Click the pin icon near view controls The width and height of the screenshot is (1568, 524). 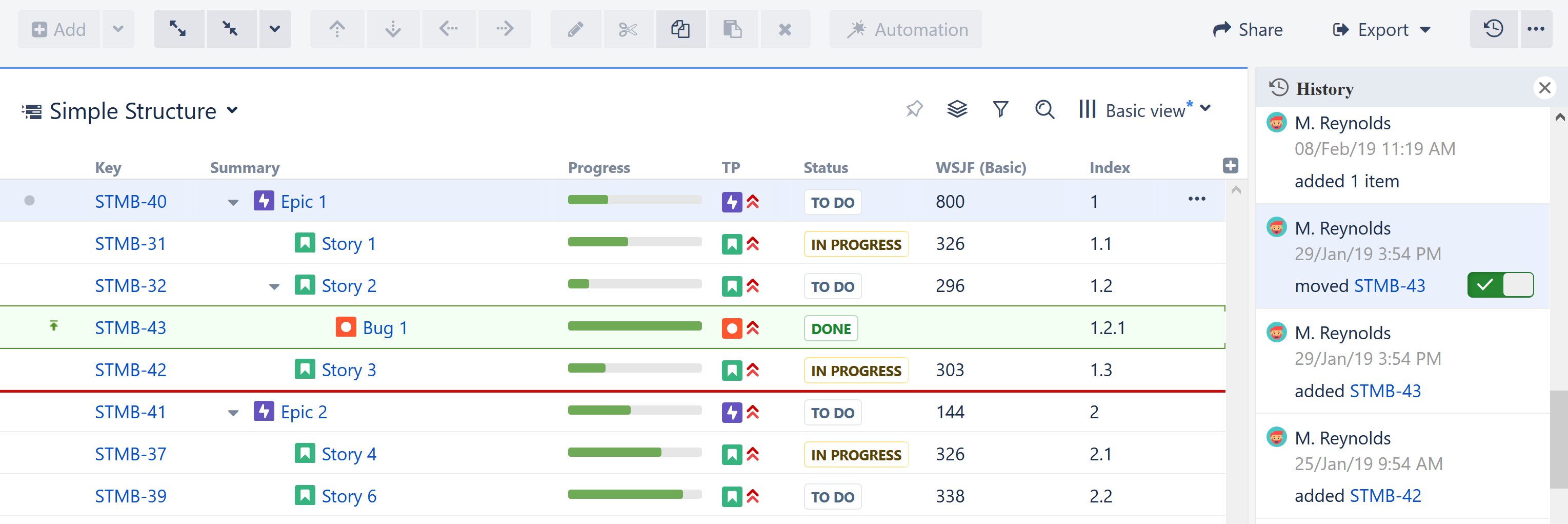click(914, 110)
